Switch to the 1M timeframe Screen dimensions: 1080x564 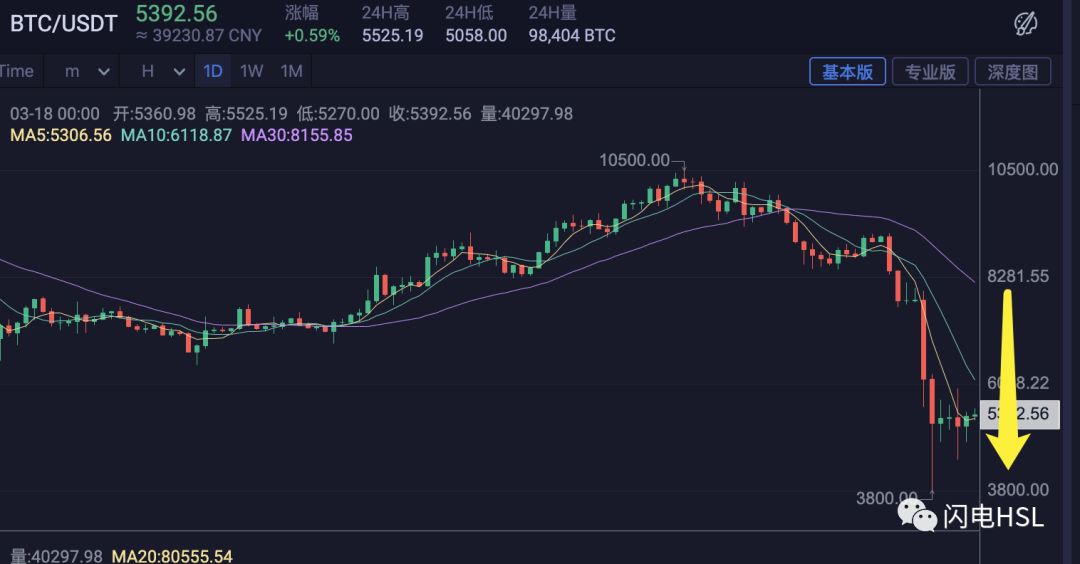coord(291,71)
